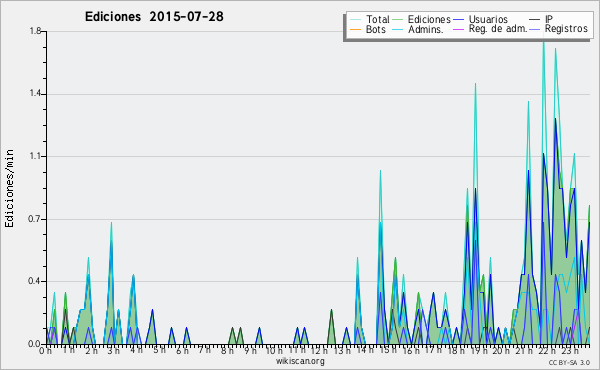Click the '23 h' x-axis label
This screenshot has height=370, width=600.
(x=569, y=350)
